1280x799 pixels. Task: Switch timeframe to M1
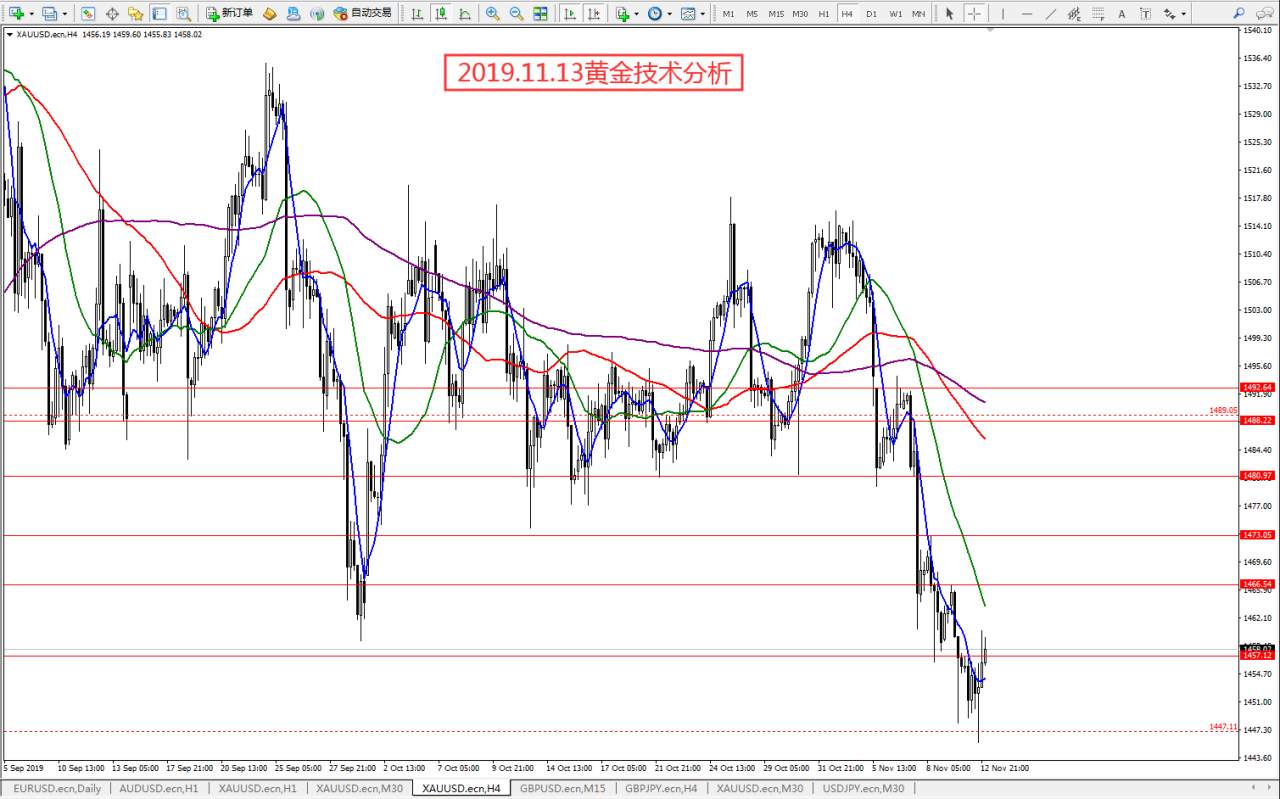728,13
